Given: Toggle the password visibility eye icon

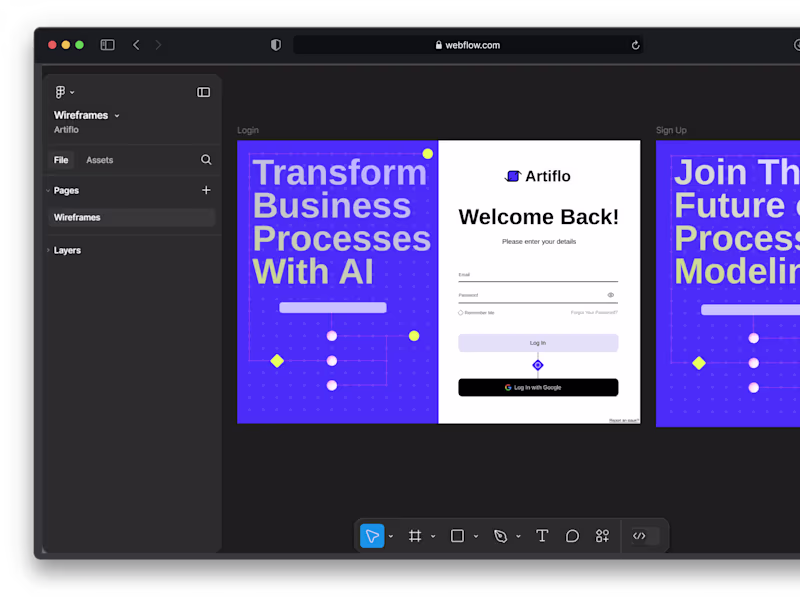Looking at the screenshot, I should pyautogui.click(x=611, y=295).
